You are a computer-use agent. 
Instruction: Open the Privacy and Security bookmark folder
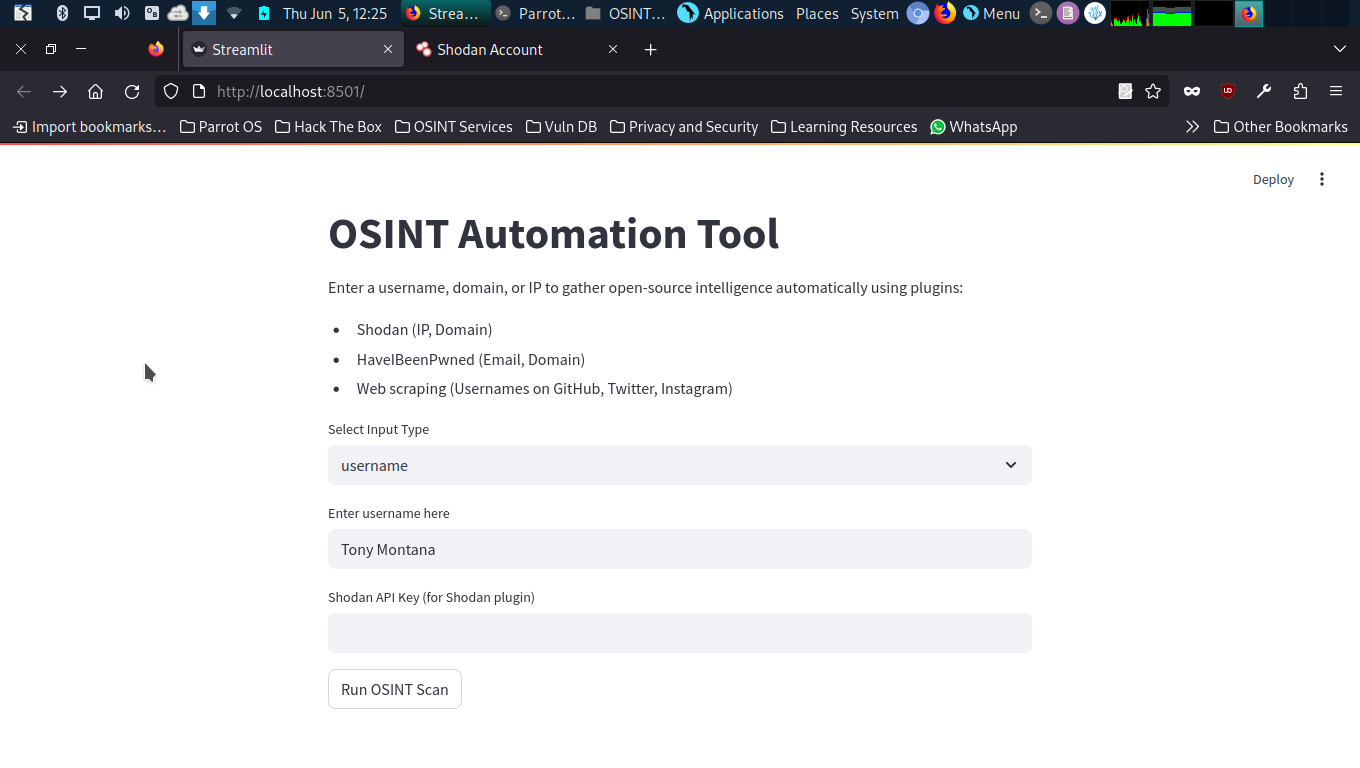click(x=684, y=127)
